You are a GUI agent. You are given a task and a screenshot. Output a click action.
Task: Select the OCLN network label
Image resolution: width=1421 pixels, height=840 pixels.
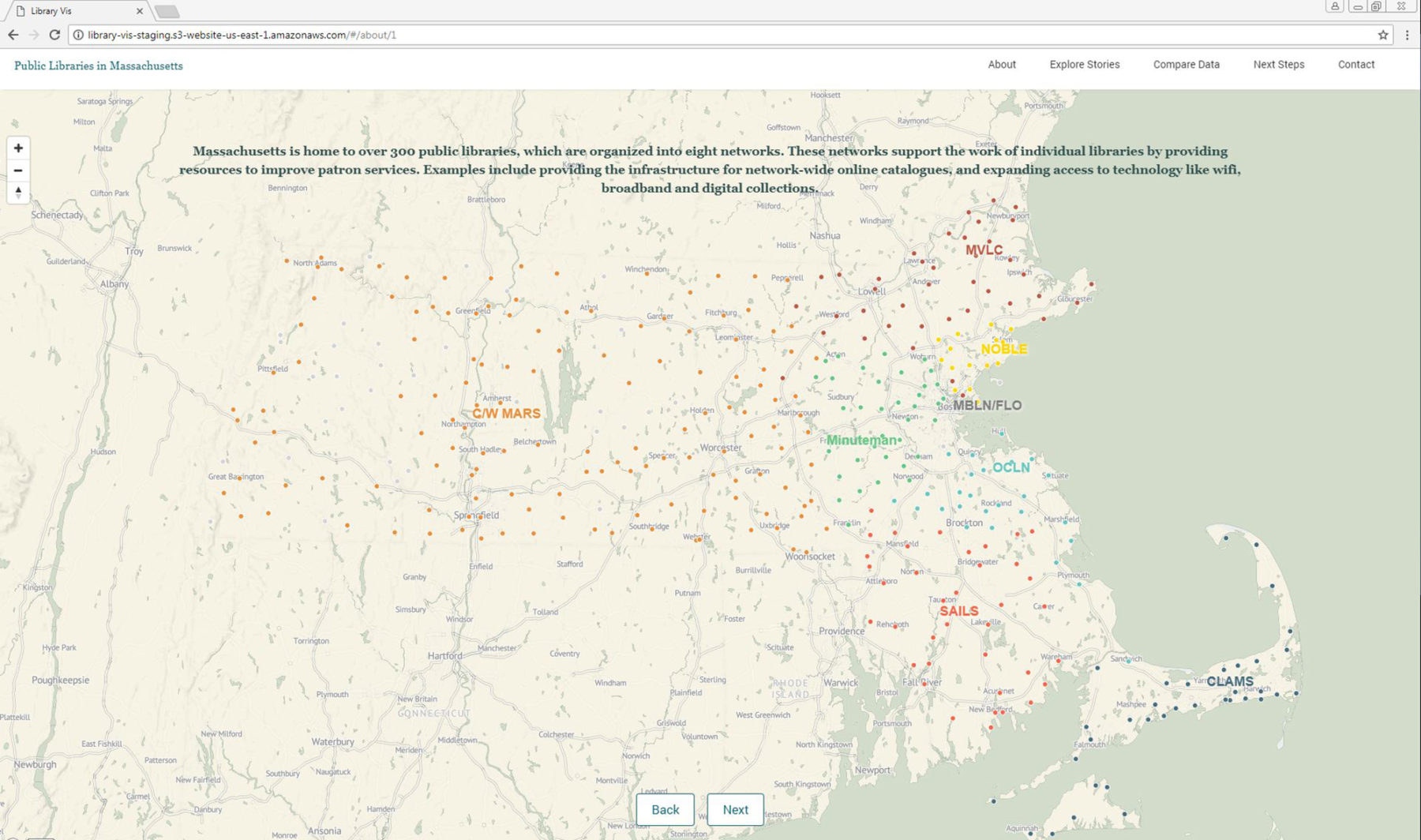point(1011,467)
